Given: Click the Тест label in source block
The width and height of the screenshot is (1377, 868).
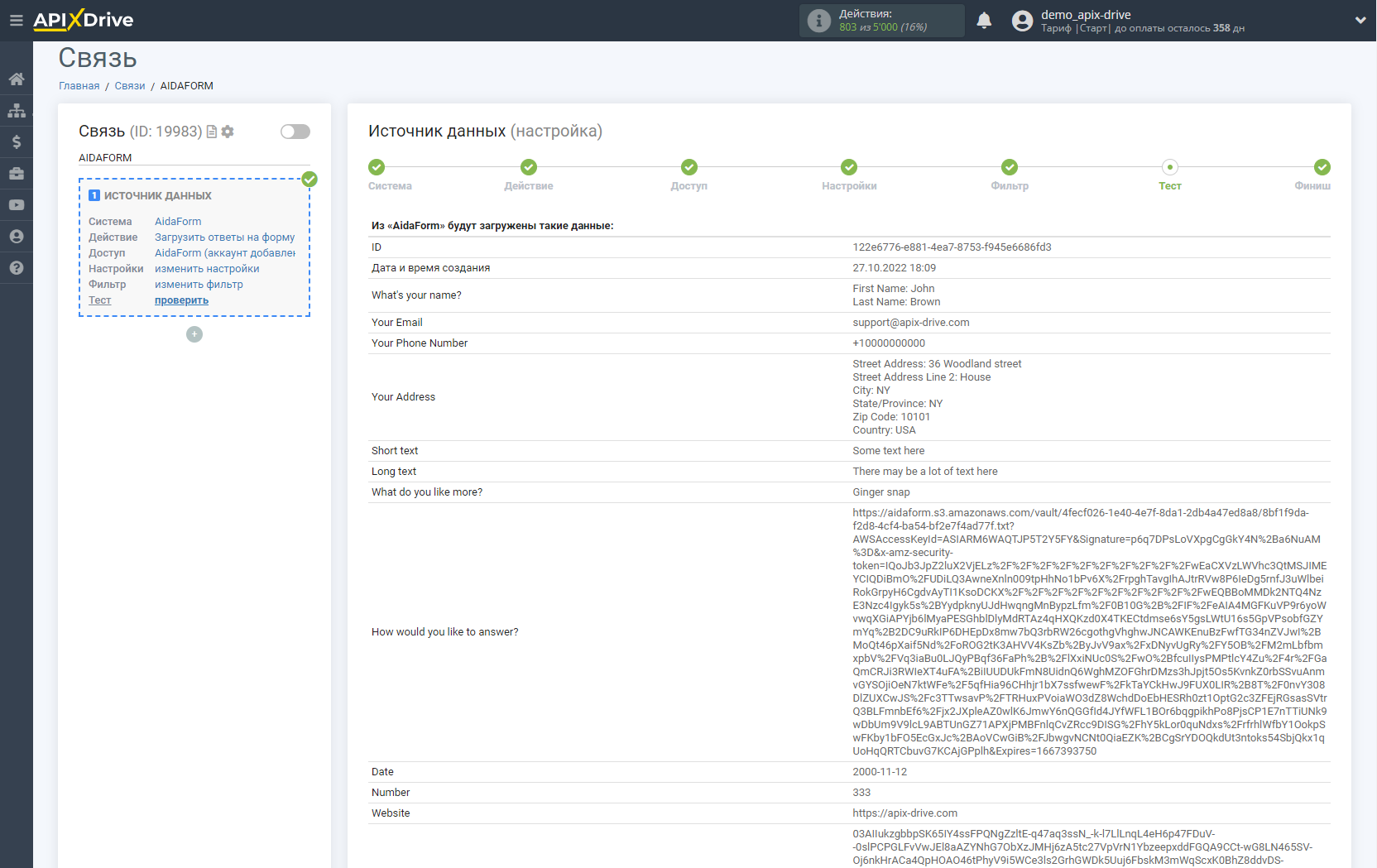Looking at the screenshot, I should (x=99, y=300).
